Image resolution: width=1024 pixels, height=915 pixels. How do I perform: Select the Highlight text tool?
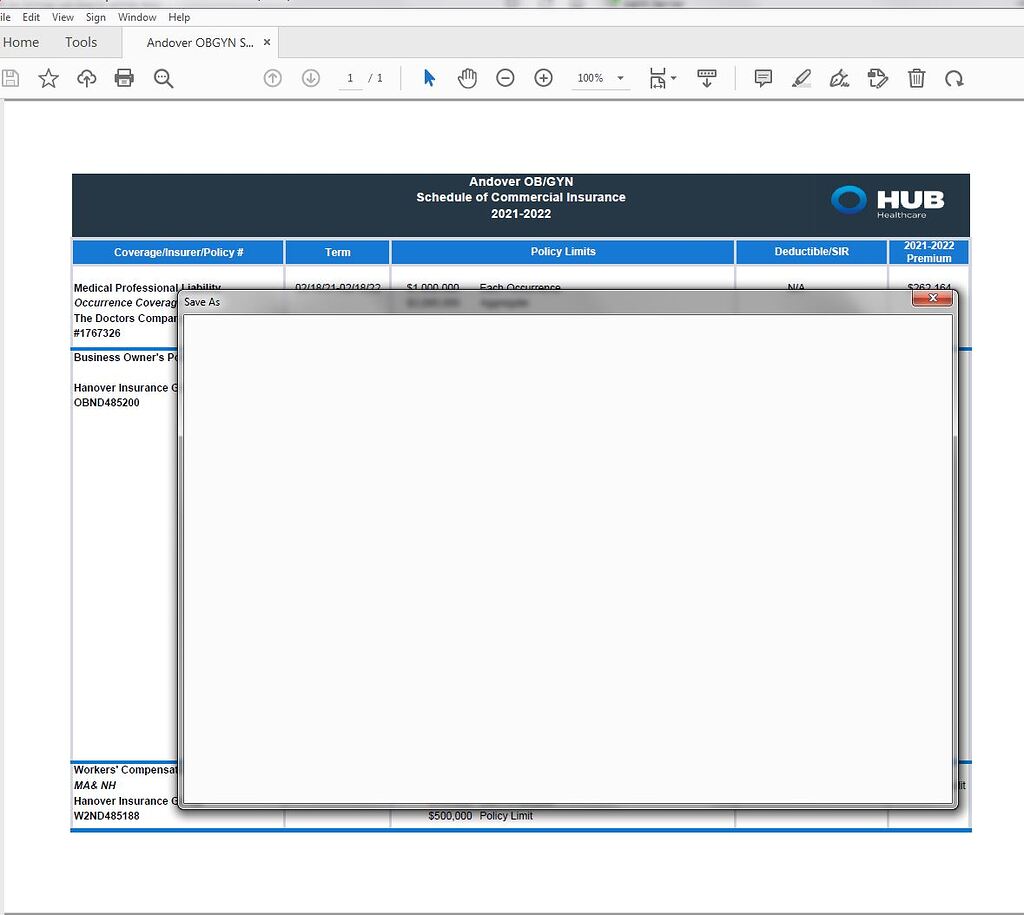(x=801, y=78)
